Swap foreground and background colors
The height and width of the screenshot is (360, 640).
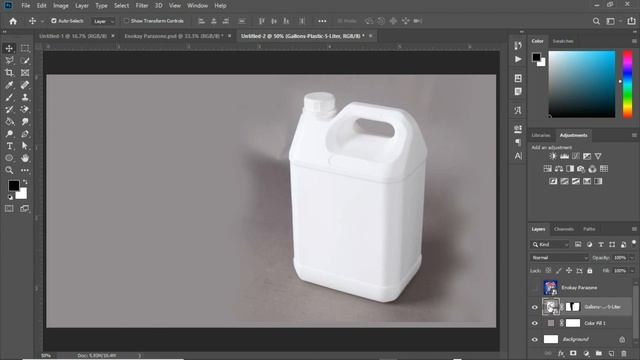click(25, 182)
